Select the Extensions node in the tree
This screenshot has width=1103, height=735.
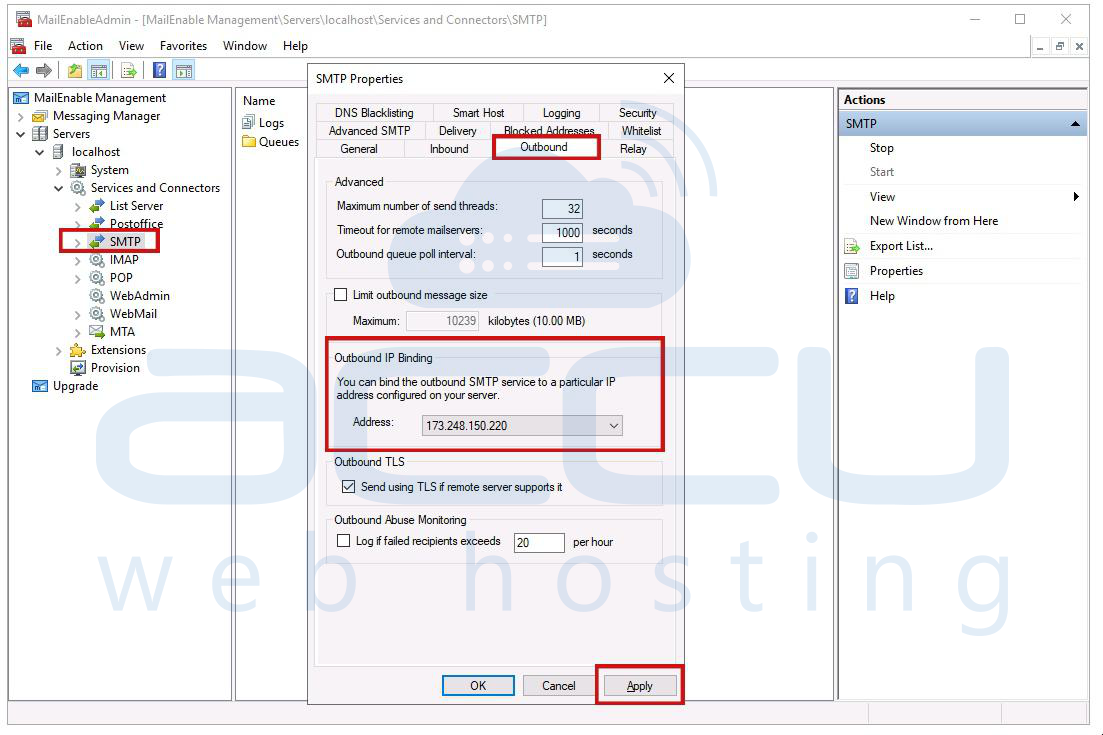pyautogui.click(x=118, y=350)
